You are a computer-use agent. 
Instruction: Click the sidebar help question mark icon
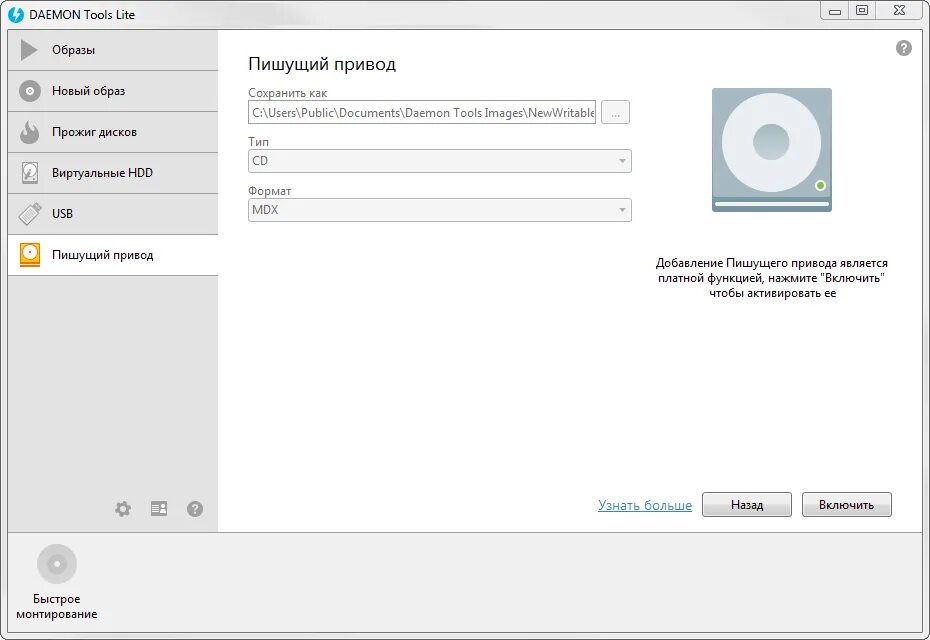[195, 508]
